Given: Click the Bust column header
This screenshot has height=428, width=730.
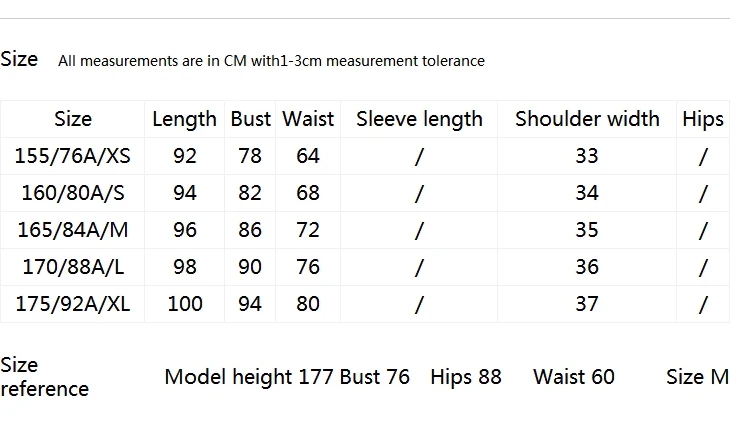Looking at the screenshot, I should [250, 119].
